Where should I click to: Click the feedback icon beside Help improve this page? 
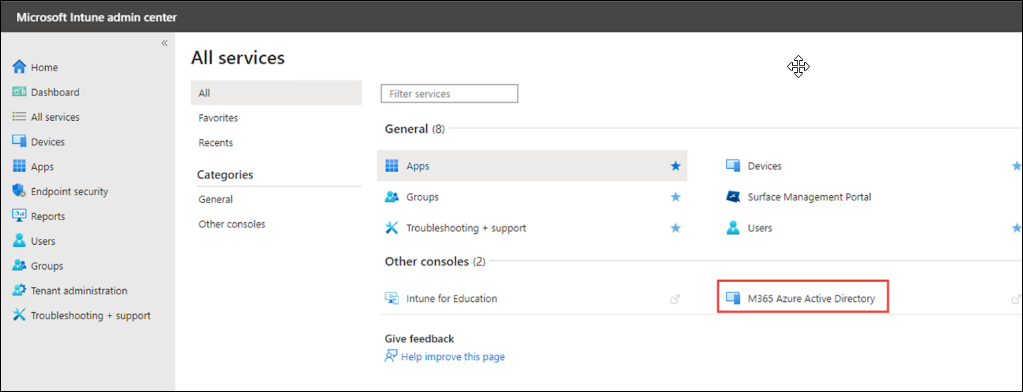pyautogui.click(x=391, y=356)
